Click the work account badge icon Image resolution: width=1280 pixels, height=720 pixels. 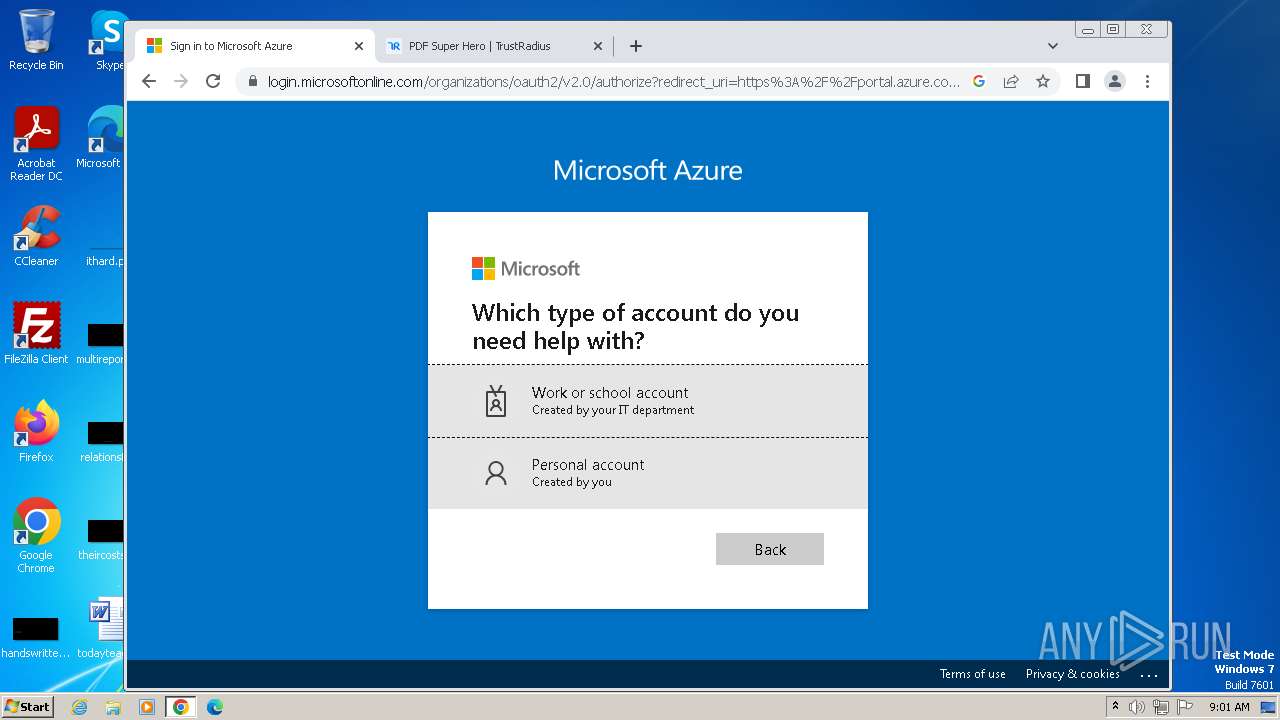(496, 401)
